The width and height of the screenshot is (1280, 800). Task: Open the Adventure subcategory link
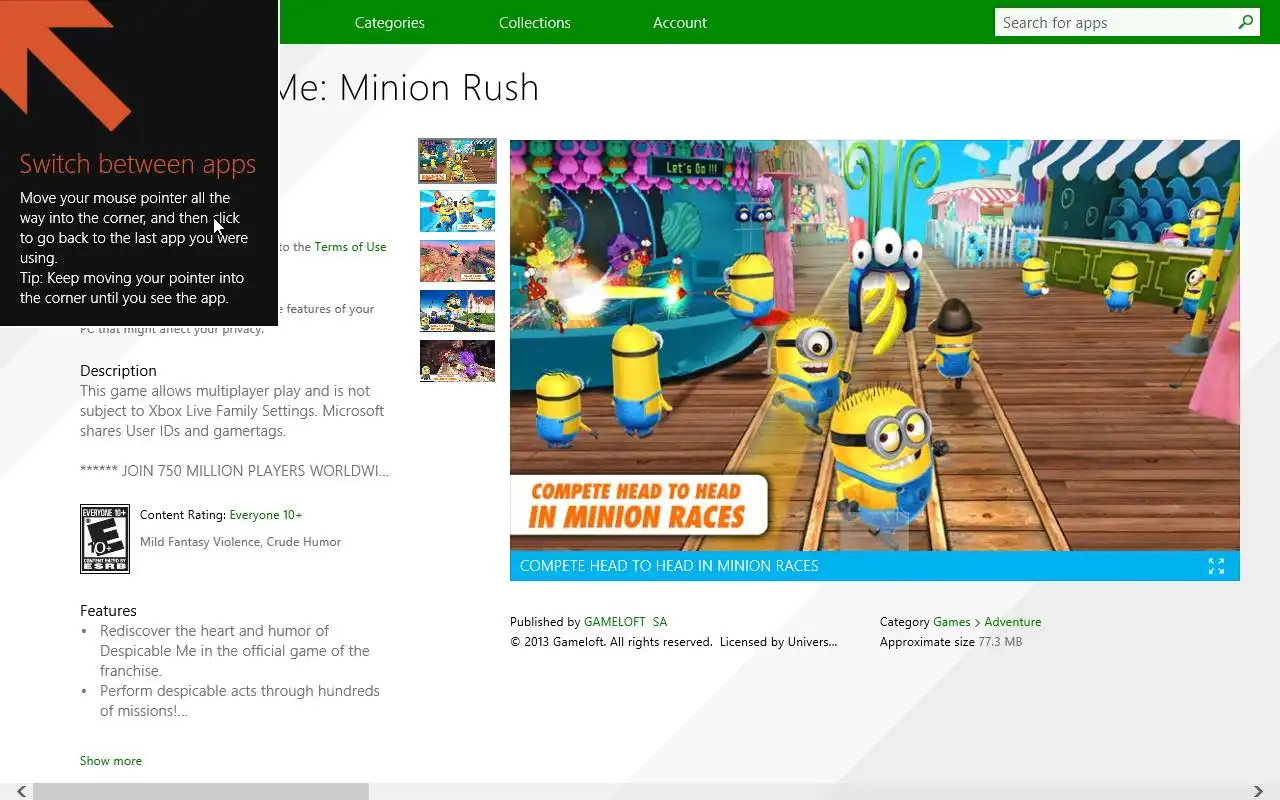[x=1013, y=622]
